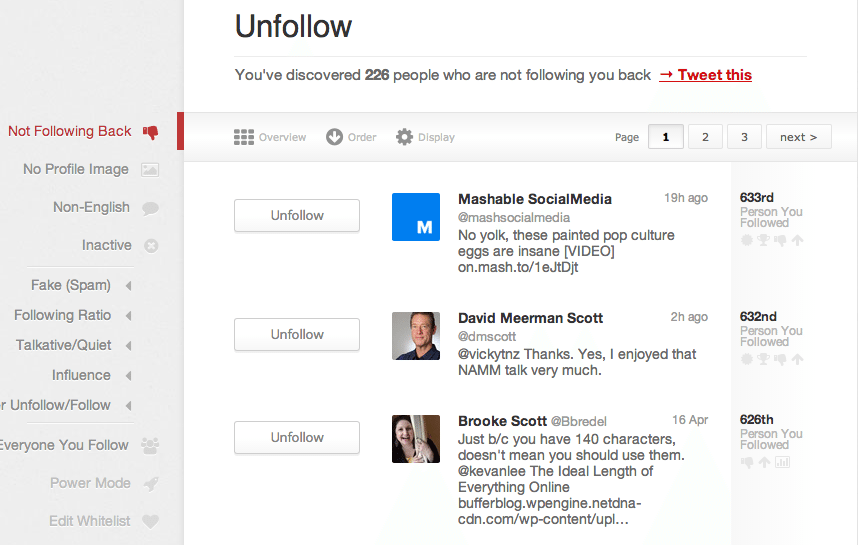Expand the Fake (Spam) filter section
This screenshot has width=858, height=545.
[129, 286]
